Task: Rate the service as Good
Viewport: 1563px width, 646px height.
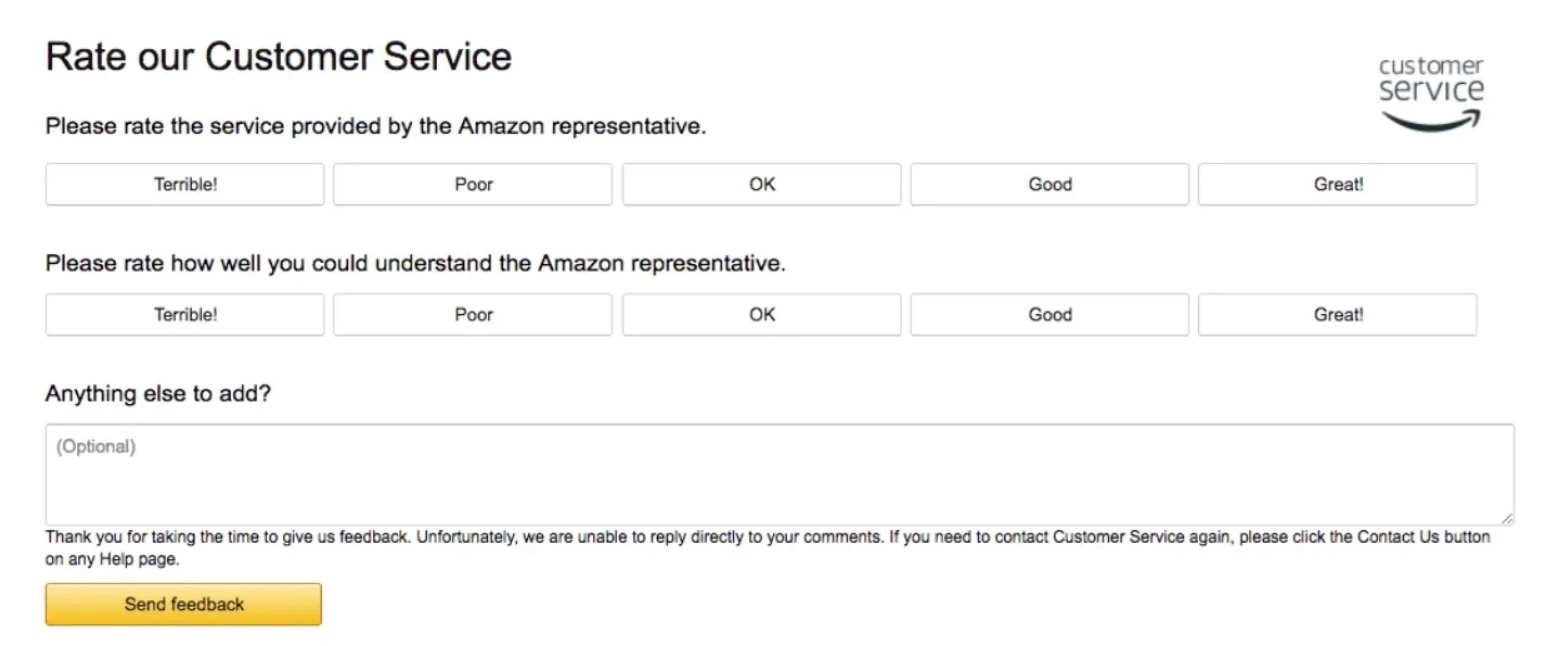Action: tap(1048, 184)
